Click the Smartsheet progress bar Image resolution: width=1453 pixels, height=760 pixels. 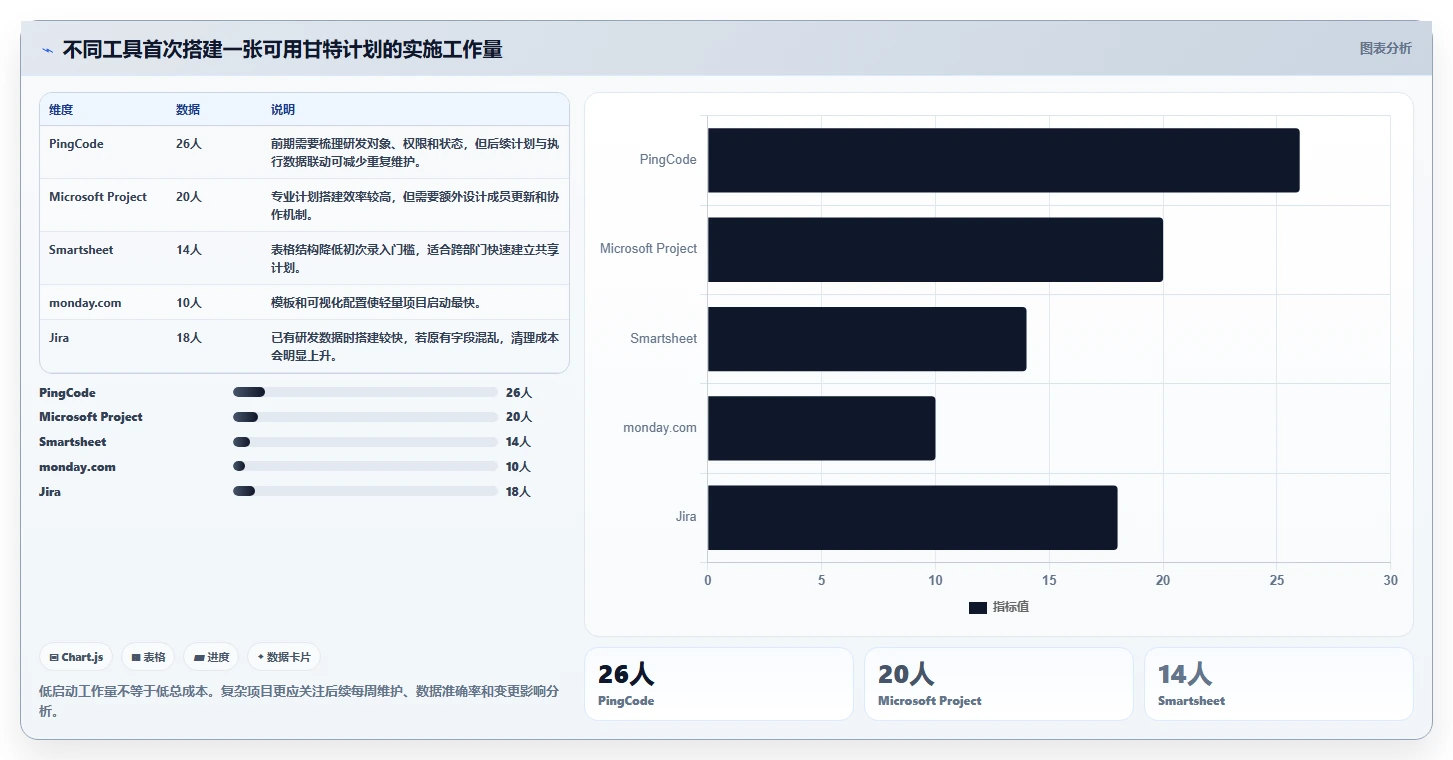point(365,442)
